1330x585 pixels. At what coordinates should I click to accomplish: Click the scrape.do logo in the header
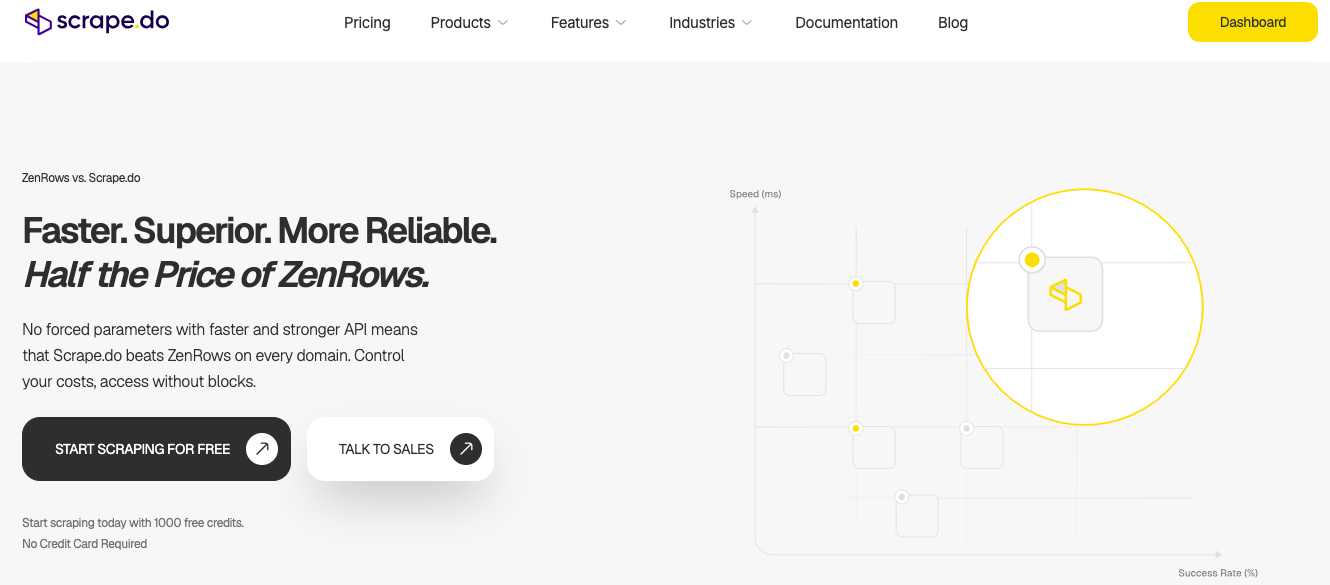click(x=97, y=21)
